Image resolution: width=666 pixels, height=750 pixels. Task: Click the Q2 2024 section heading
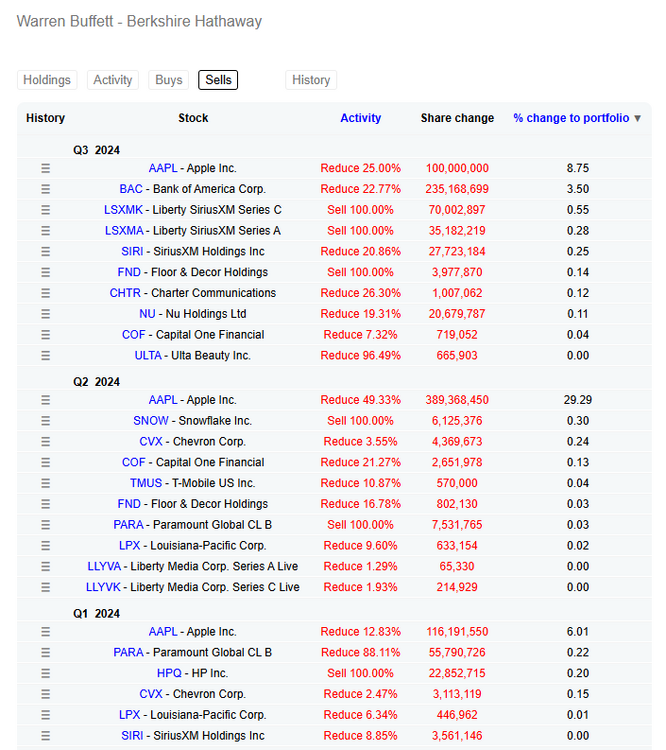[x=96, y=382]
